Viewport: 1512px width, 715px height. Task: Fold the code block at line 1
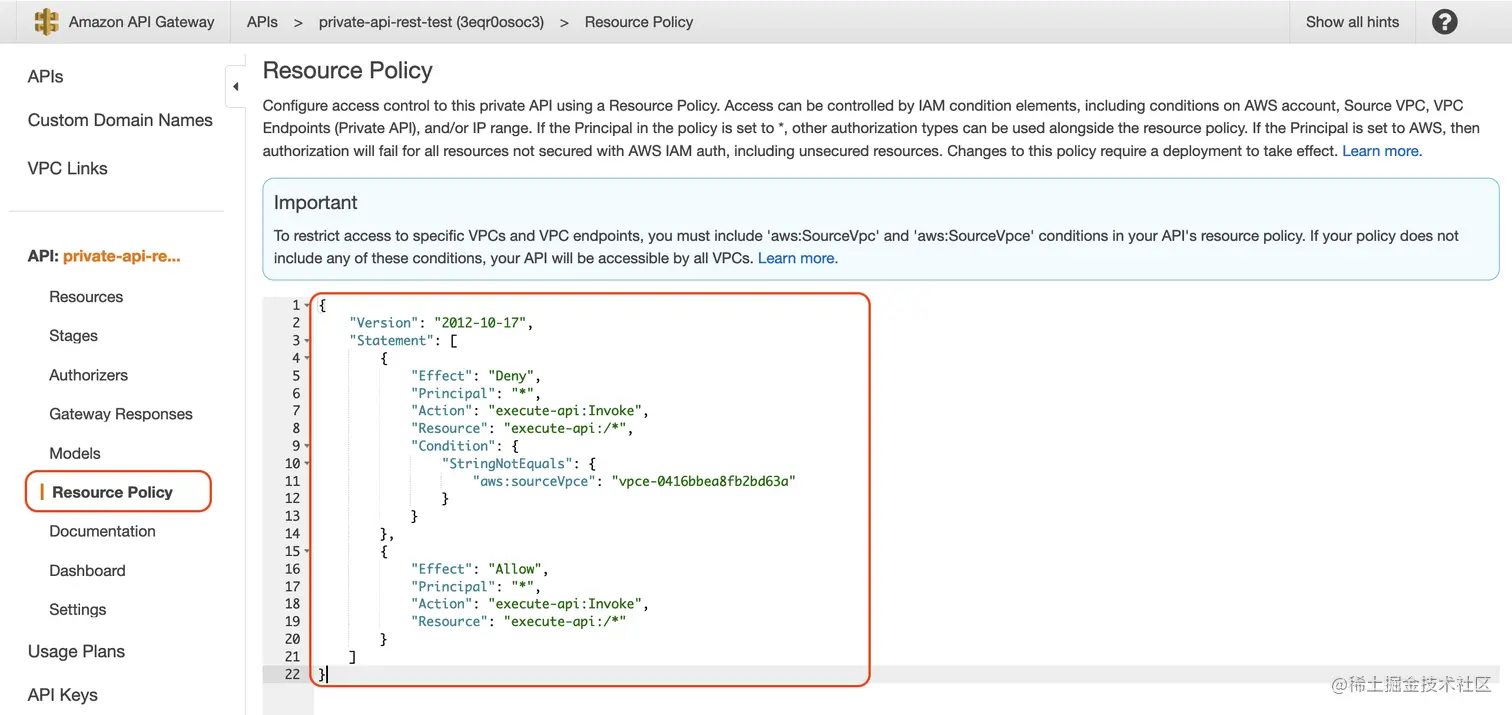pos(307,305)
